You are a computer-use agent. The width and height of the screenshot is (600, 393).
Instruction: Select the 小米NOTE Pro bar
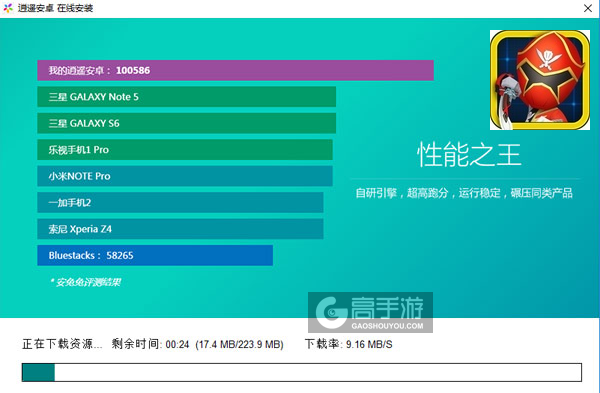pos(185,176)
